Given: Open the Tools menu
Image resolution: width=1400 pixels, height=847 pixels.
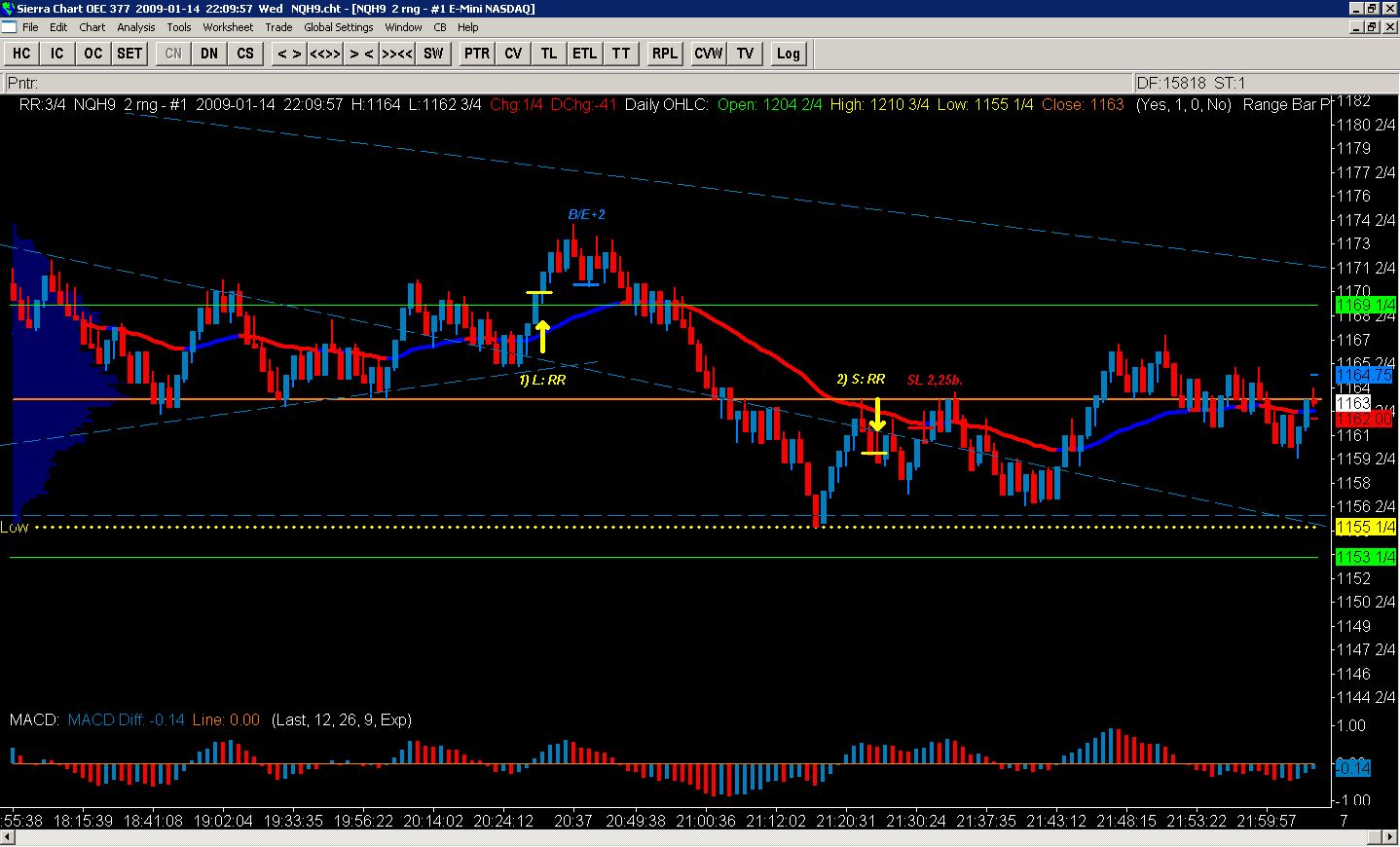Looking at the screenshot, I should pos(179,27).
